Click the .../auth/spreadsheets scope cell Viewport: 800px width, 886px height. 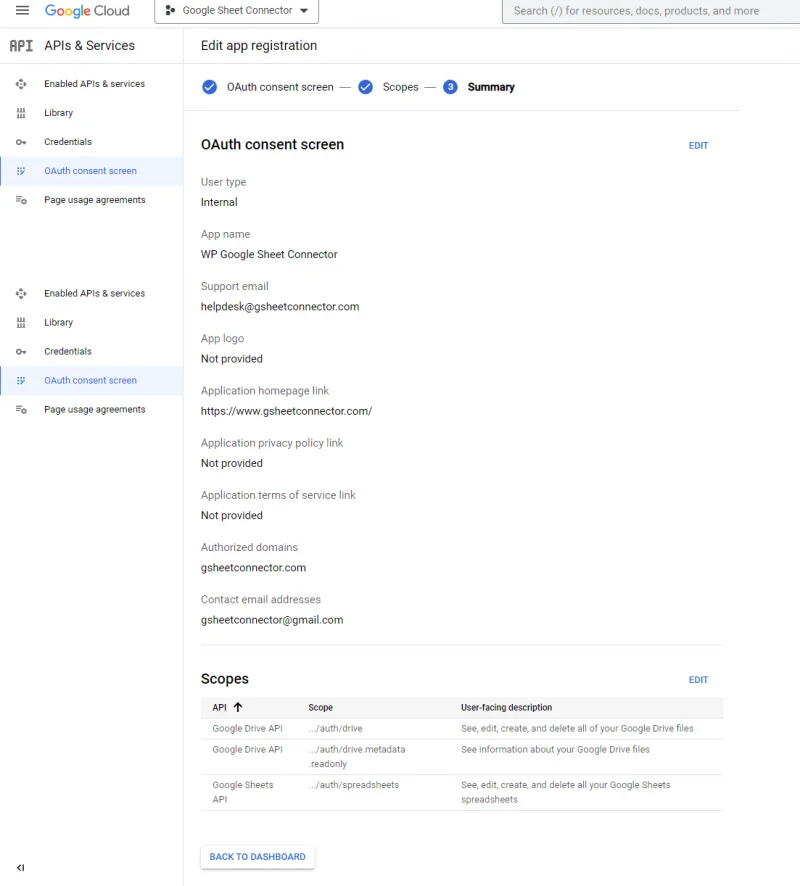coord(354,785)
